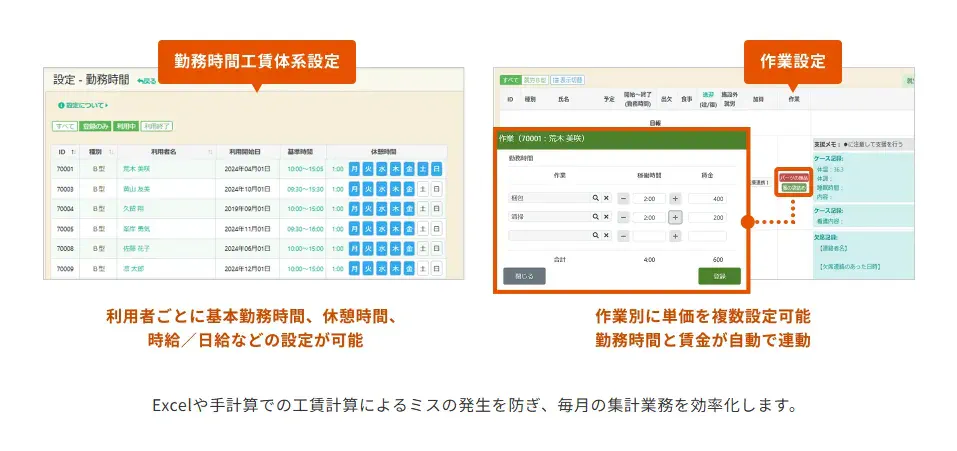Open user name link in row 70004
Screen dimensions: 957x451
132,209
